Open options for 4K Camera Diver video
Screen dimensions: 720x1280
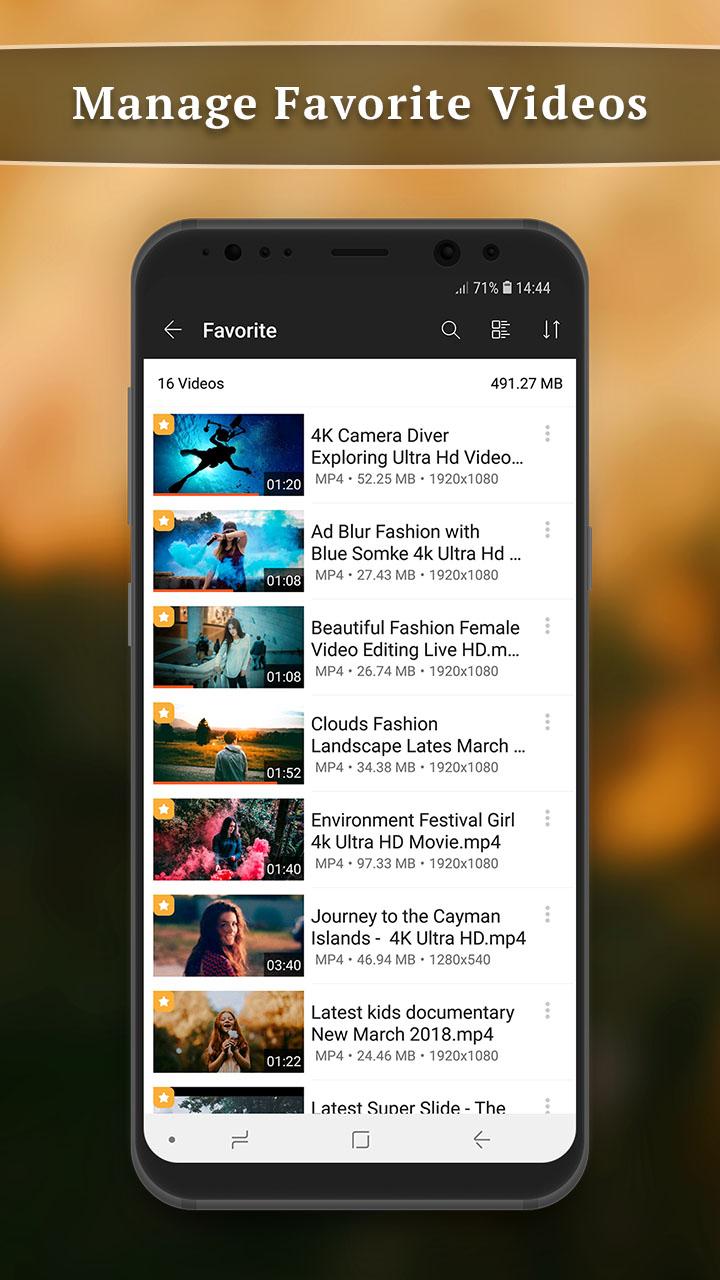pyautogui.click(x=547, y=433)
